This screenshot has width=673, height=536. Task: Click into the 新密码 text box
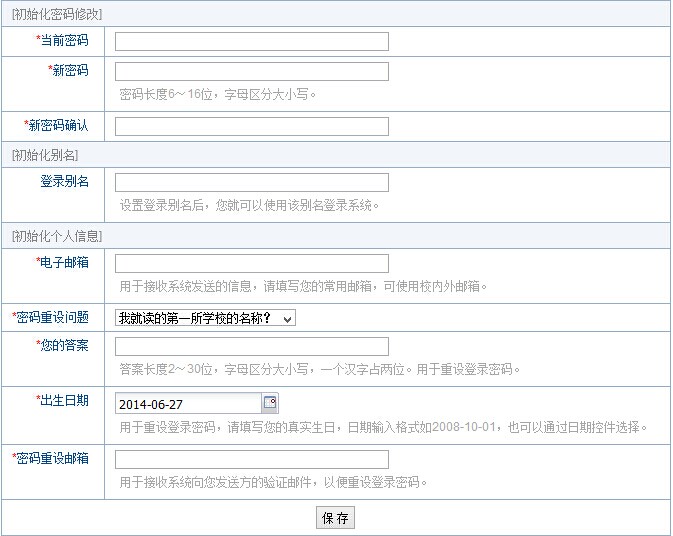(x=251, y=71)
